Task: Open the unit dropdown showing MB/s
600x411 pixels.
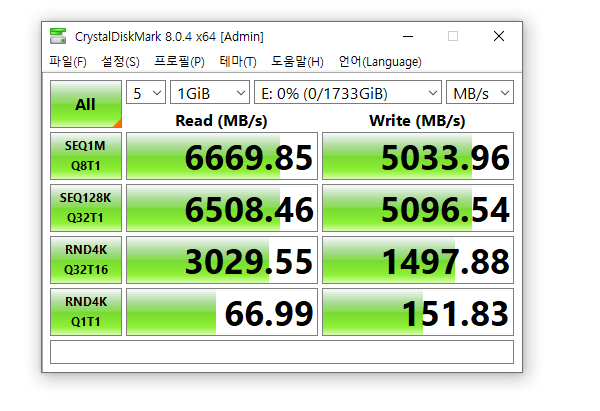Action: (x=480, y=92)
